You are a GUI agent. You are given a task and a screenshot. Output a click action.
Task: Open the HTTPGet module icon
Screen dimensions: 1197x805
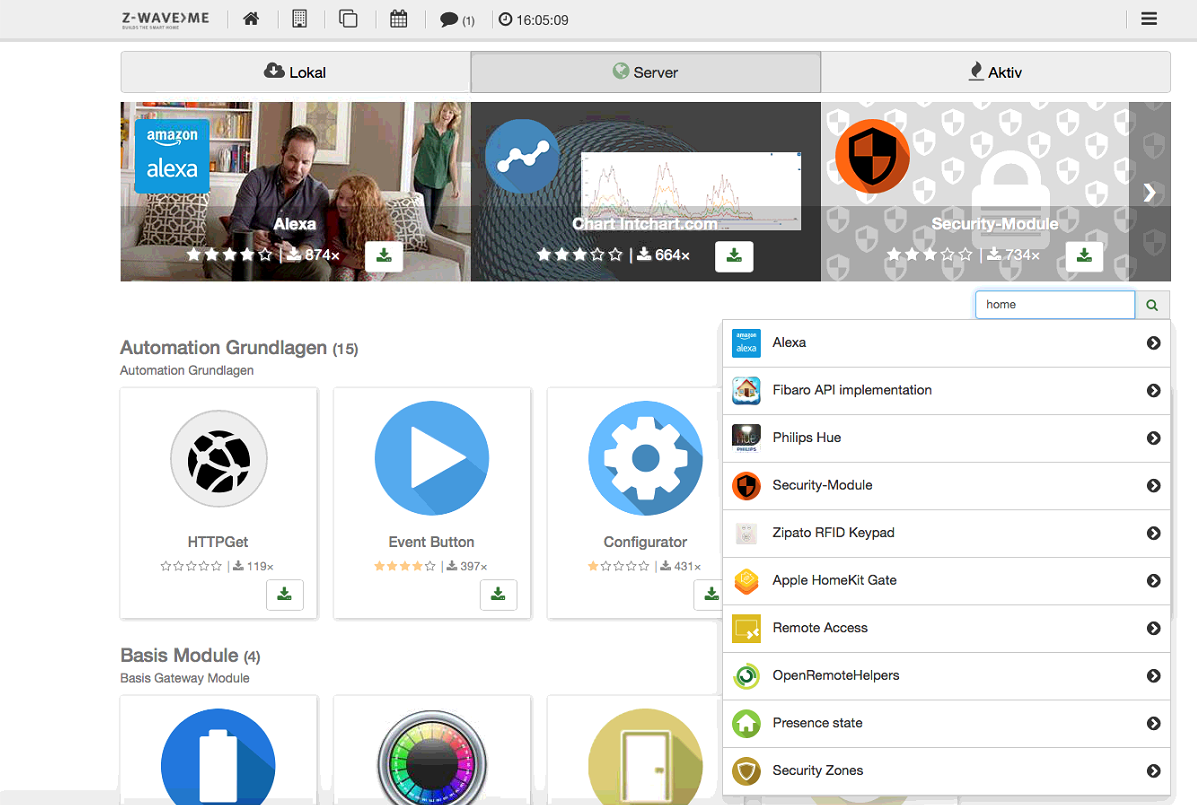click(x=218, y=459)
